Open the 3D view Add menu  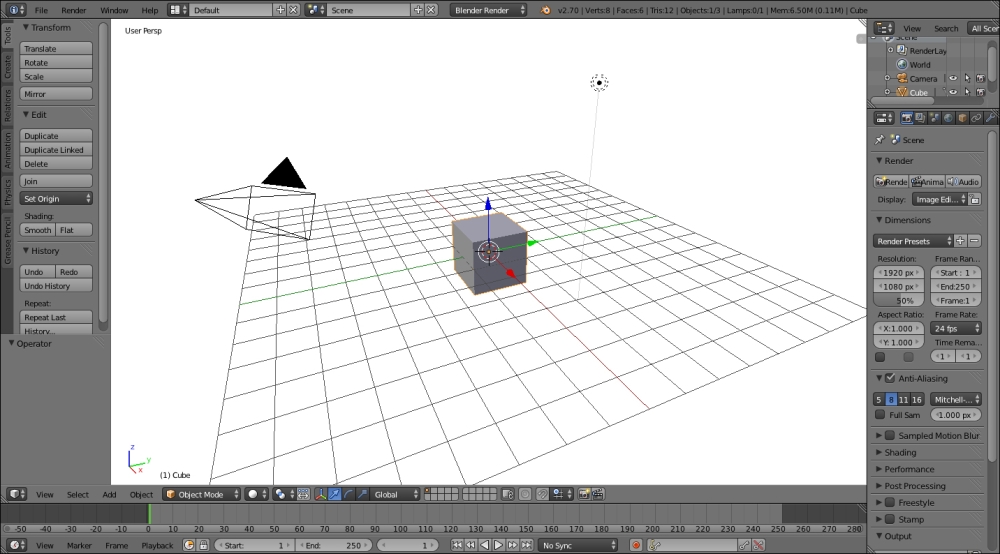pyautogui.click(x=109, y=494)
